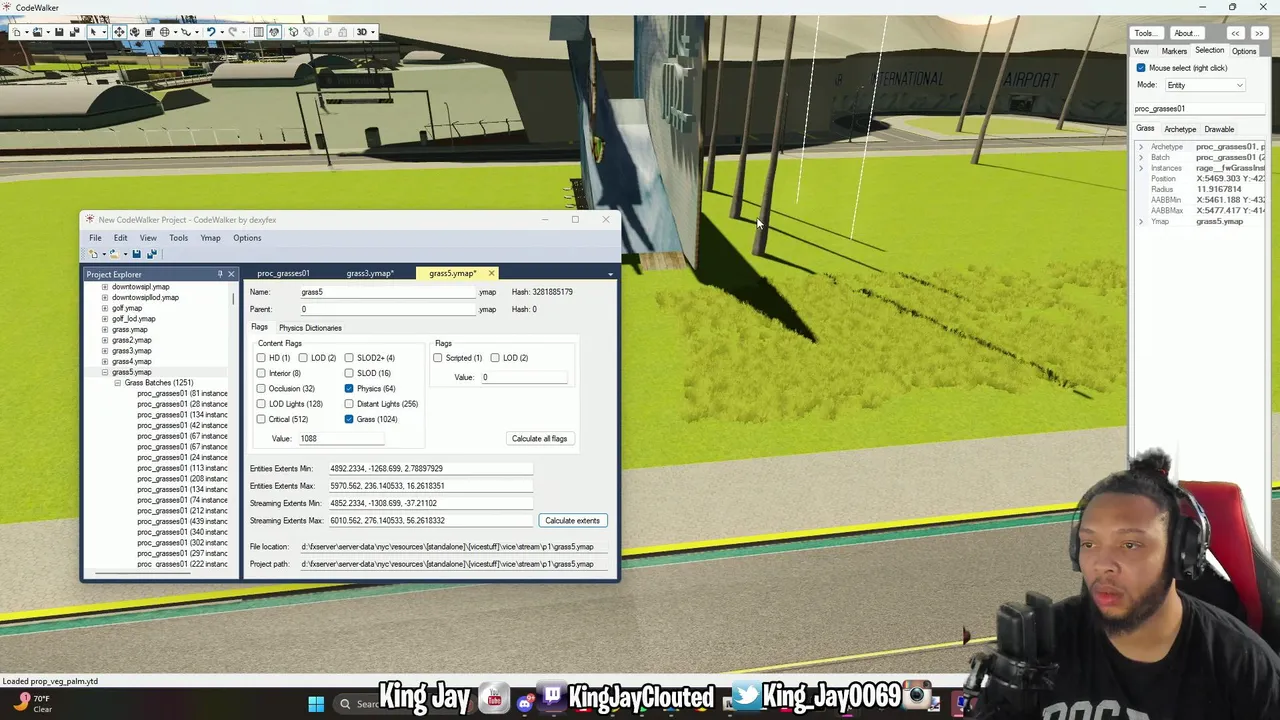1280x720 pixels.
Task: Expand the Batch property row
Action: pyautogui.click(x=1141, y=158)
